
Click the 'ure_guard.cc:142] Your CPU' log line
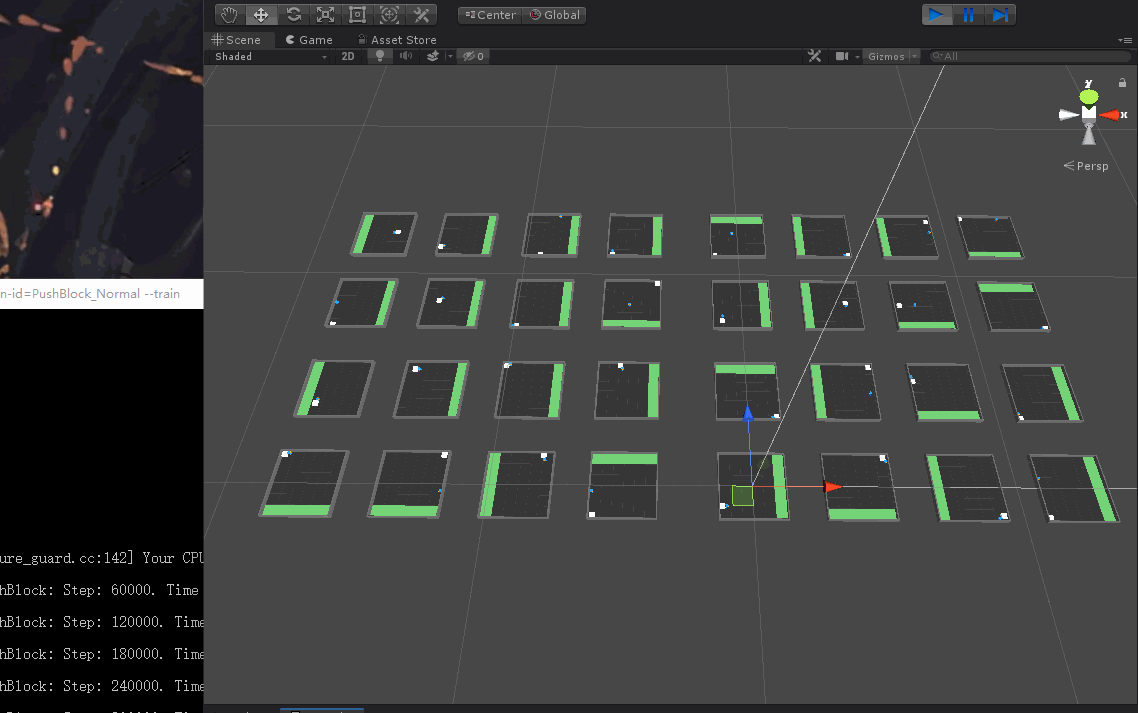pyautogui.click(x=102, y=558)
